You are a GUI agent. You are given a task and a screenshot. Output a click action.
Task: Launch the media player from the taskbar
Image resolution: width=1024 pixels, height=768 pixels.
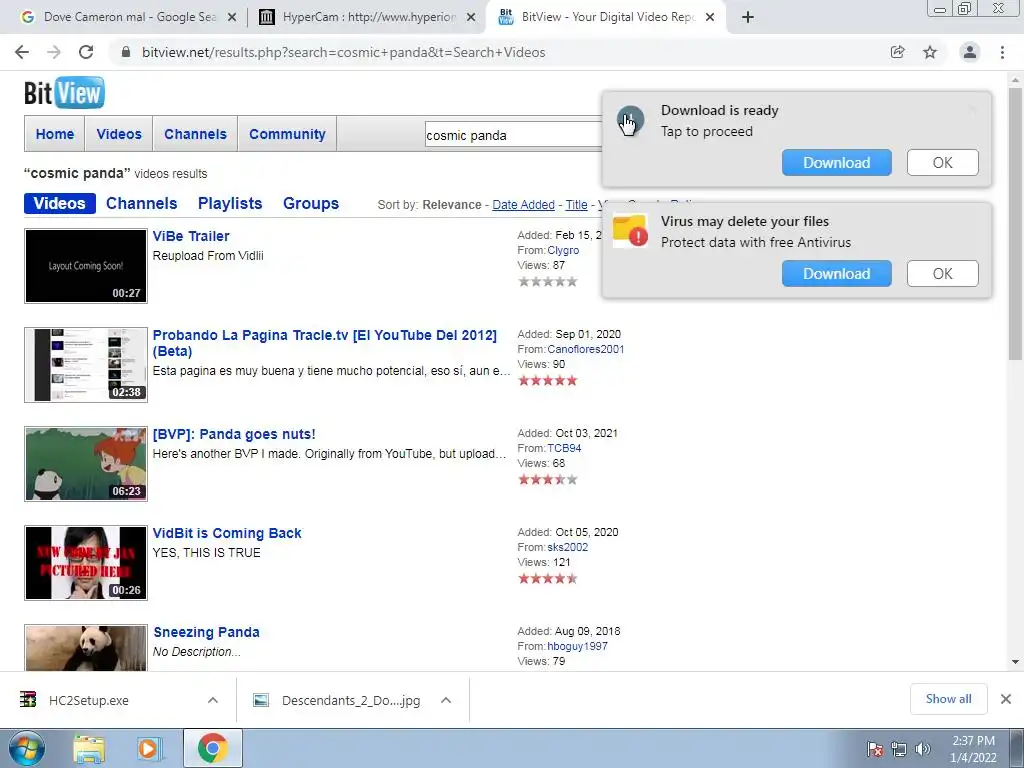click(x=148, y=748)
